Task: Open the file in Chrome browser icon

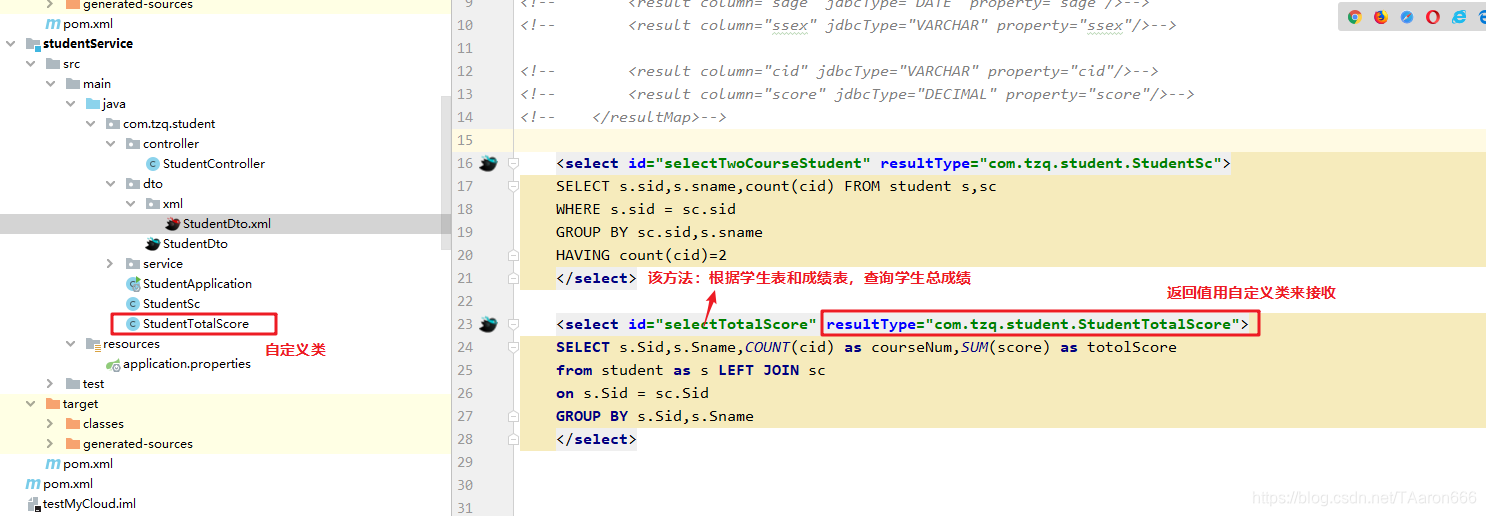Action: pos(1355,17)
